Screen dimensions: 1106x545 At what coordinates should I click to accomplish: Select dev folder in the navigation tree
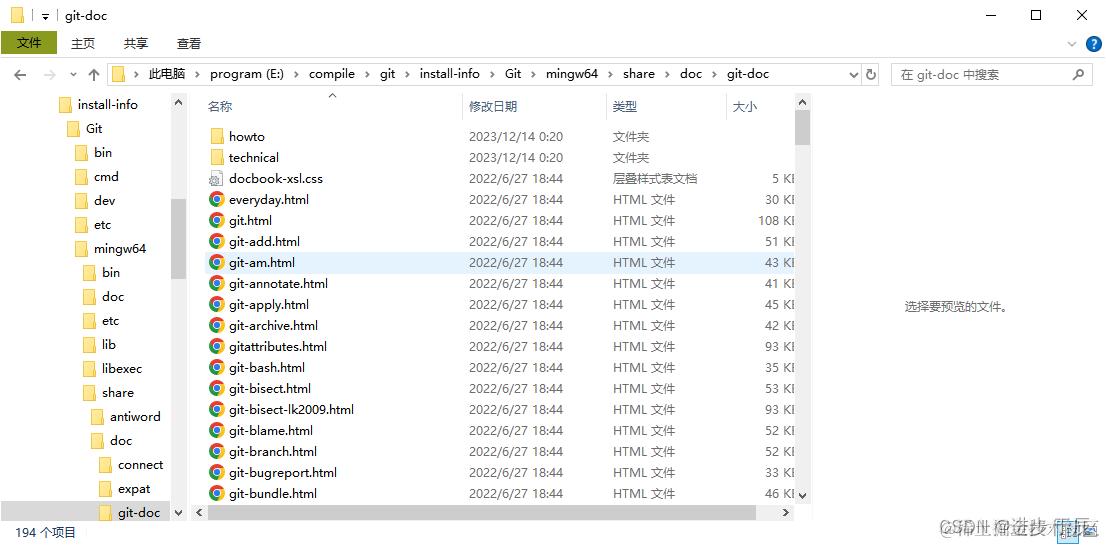click(104, 200)
